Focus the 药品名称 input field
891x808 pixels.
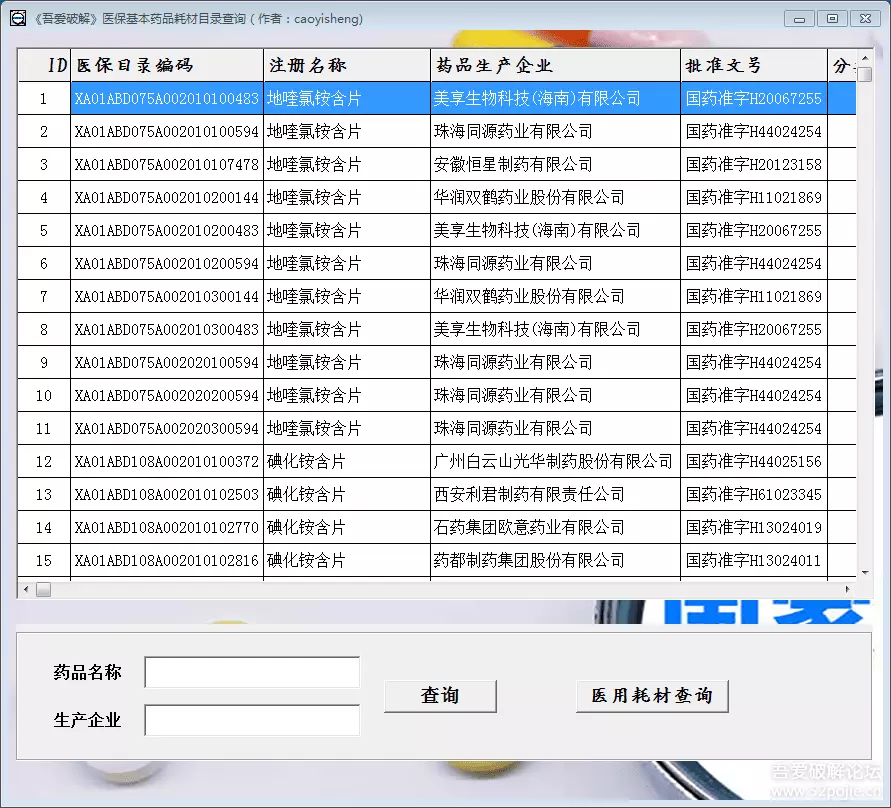(252, 672)
